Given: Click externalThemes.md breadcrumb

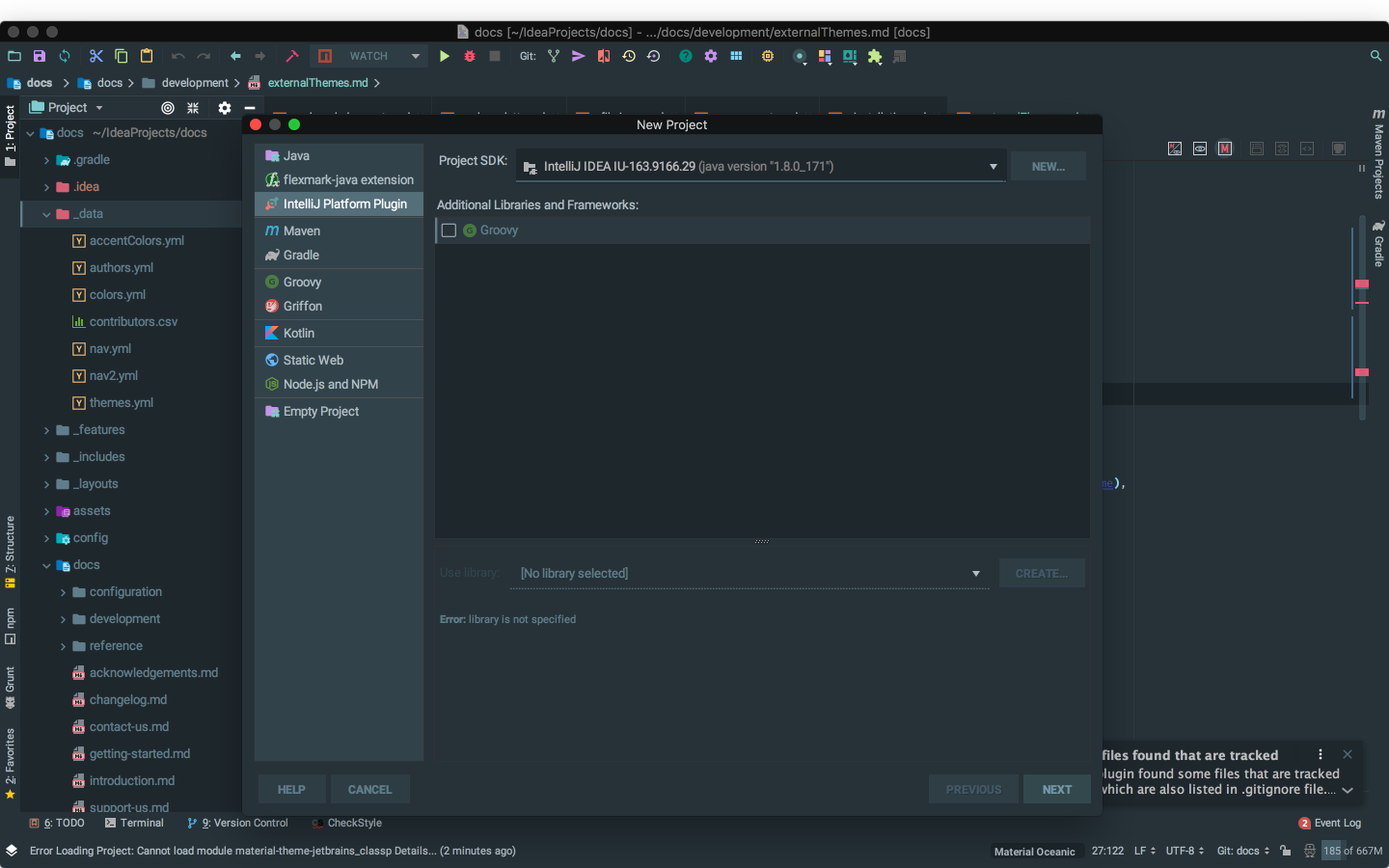Looking at the screenshot, I should (317, 83).
